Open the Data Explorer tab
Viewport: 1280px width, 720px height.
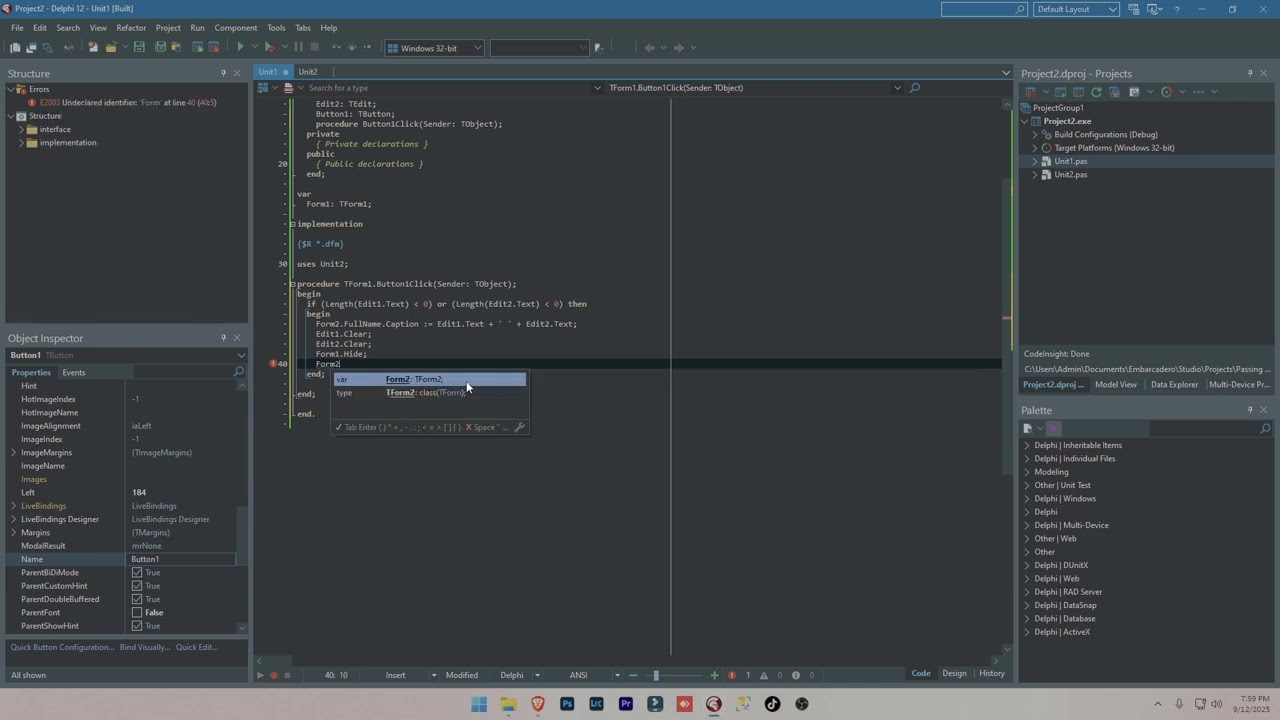(1174, 385)
